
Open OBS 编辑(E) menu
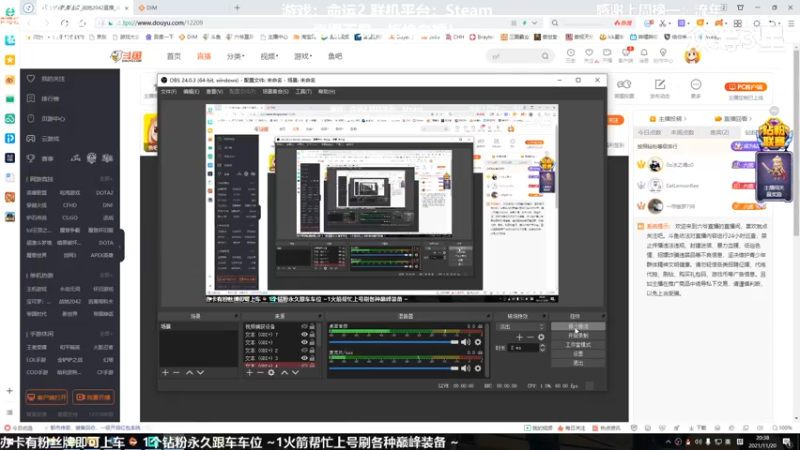191,92
